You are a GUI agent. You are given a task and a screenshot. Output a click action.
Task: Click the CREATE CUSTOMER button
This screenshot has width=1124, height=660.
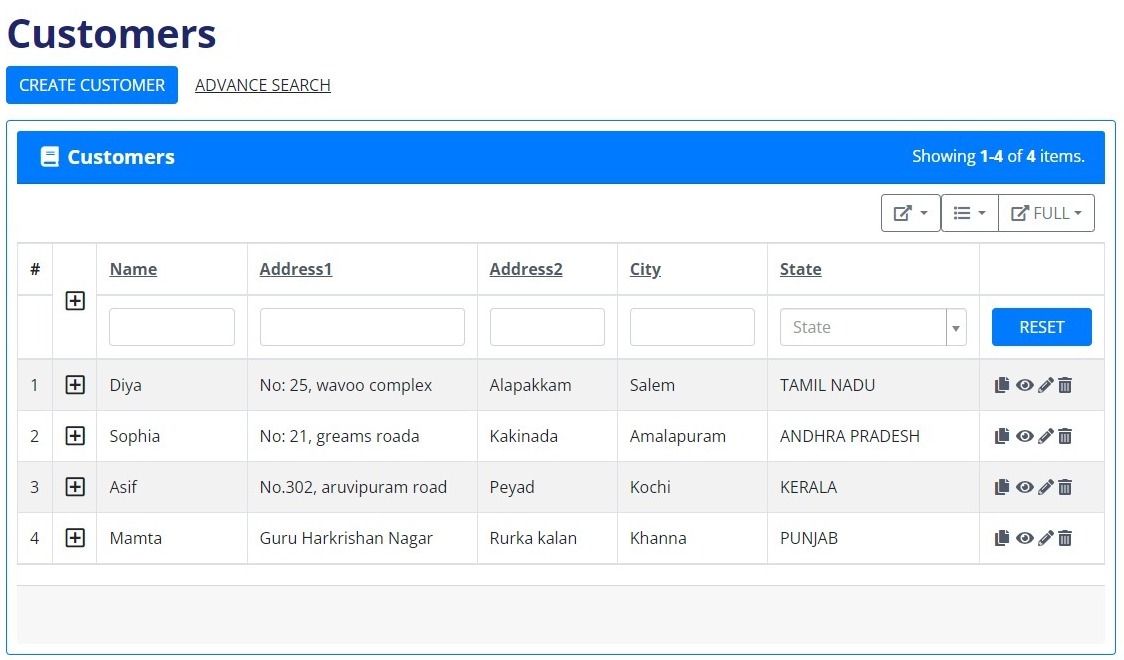[92, 85]
